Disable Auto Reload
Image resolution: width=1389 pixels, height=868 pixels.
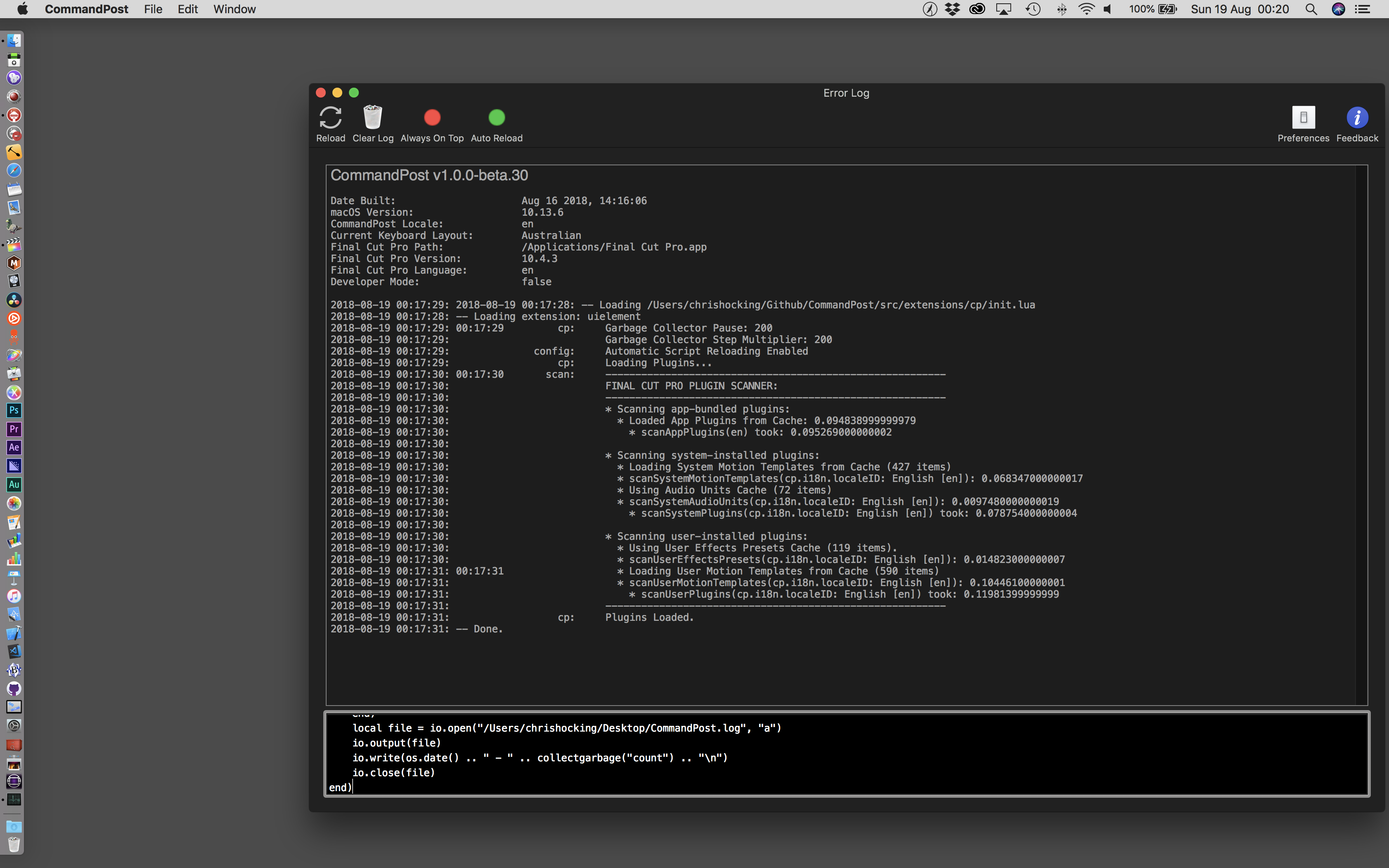click(x=496, y=118)
